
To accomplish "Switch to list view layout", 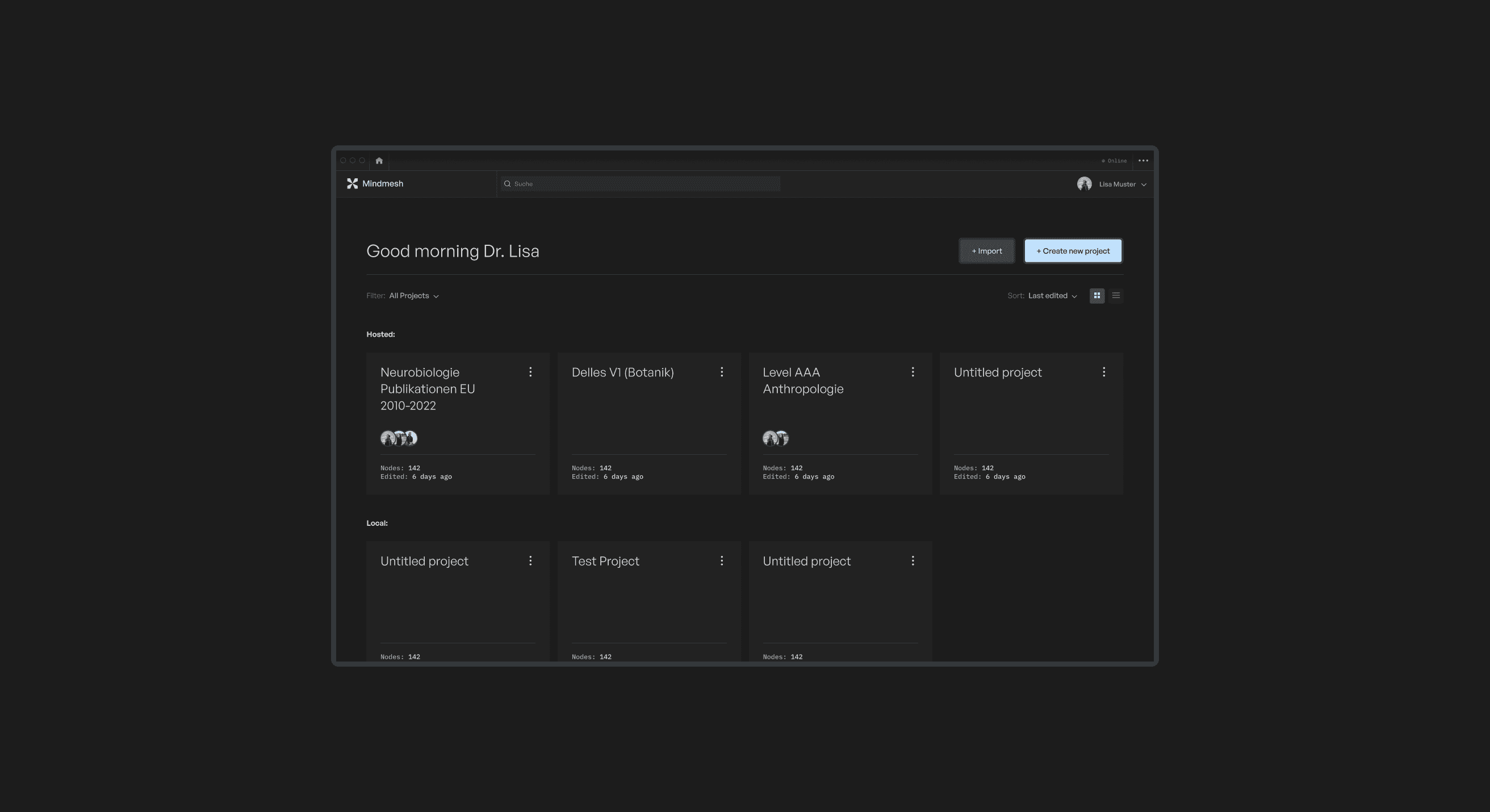I will [1116, 295].
